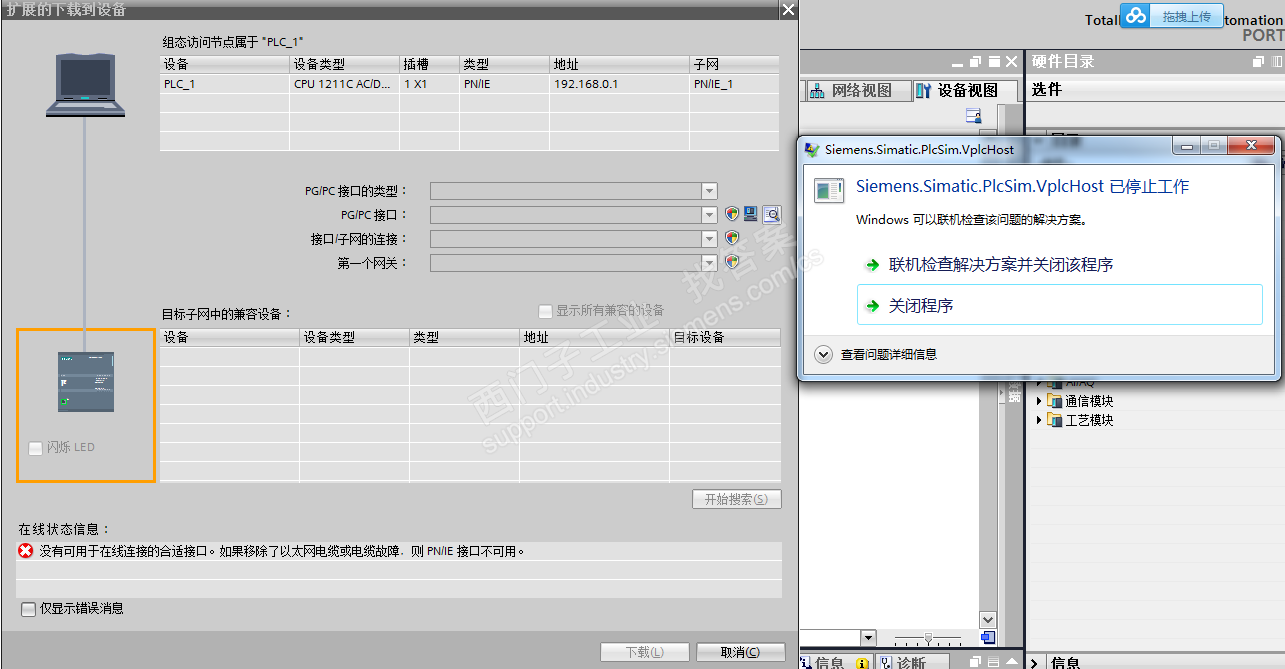This screenshot has height=669, width=1285.
Task: Click the laptop PG/PC image
Action: (85, 84)
